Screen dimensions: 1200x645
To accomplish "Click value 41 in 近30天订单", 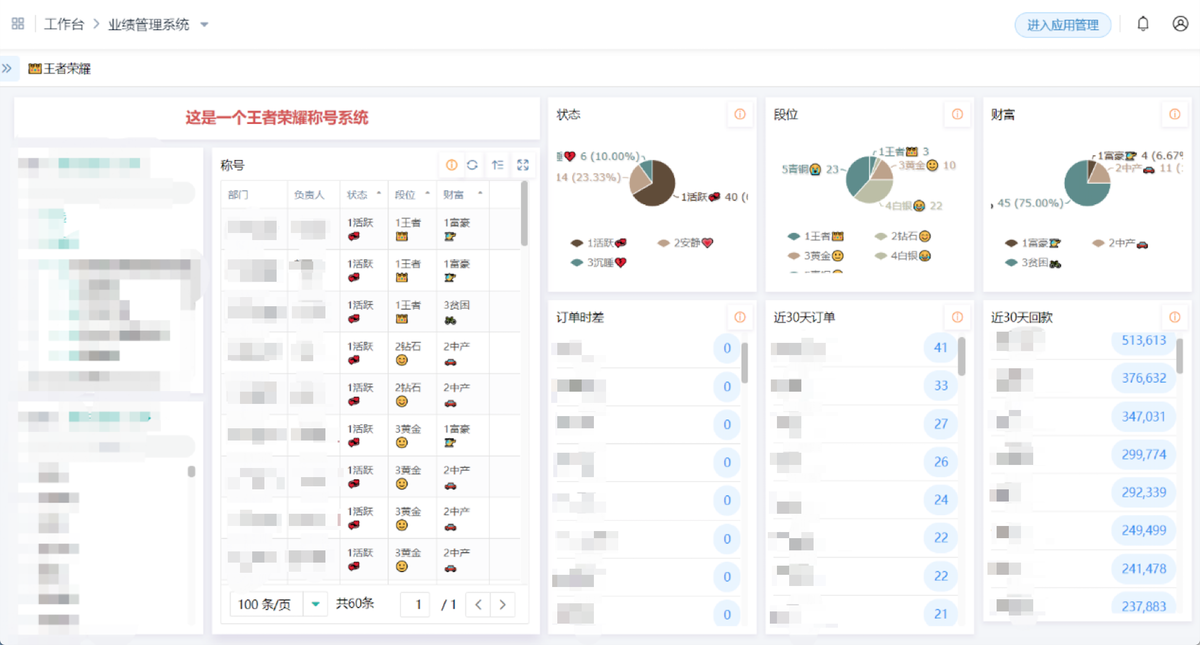I will pyautogui.click(x=940, y=348).
